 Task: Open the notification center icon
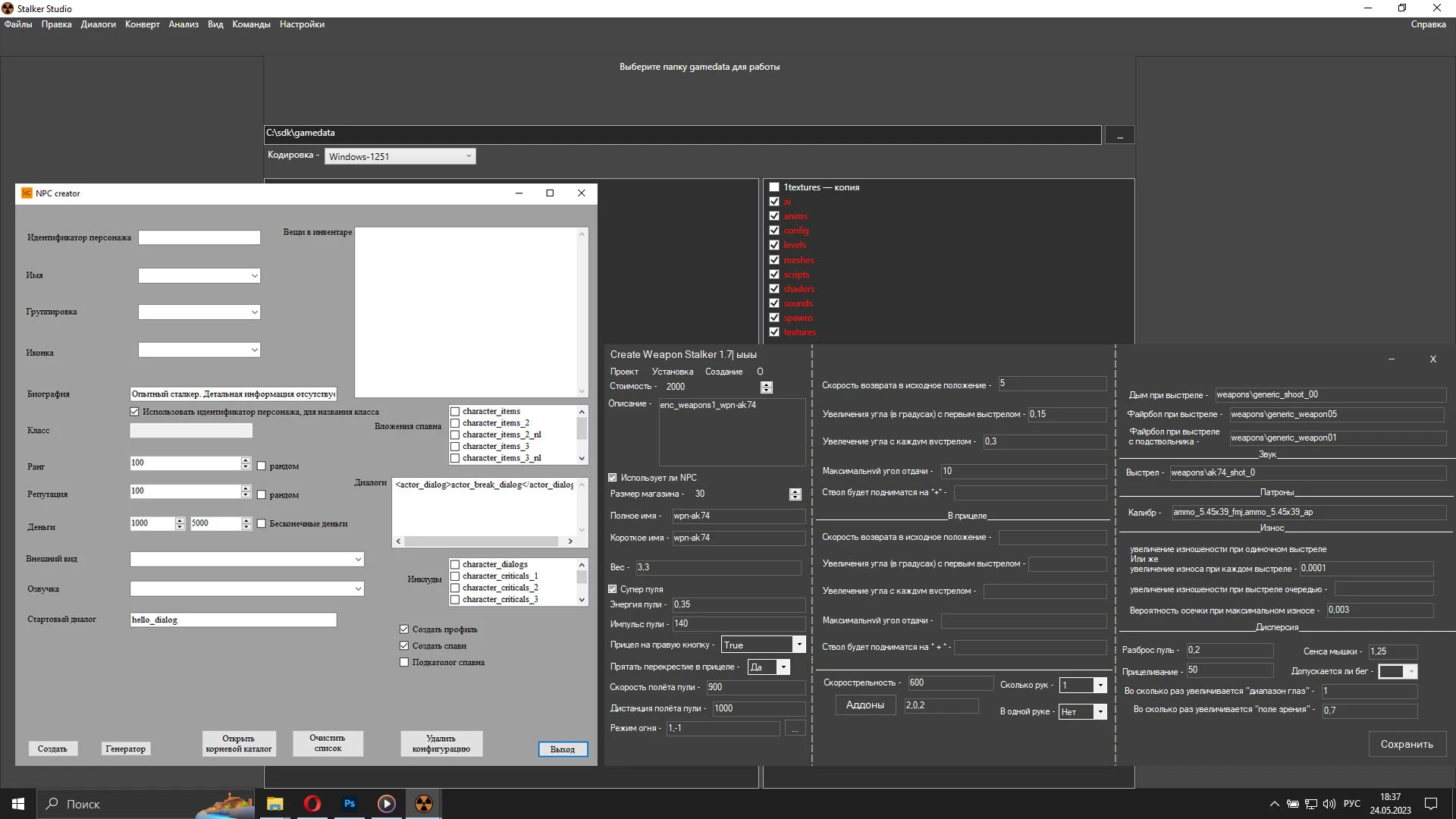1431,804
